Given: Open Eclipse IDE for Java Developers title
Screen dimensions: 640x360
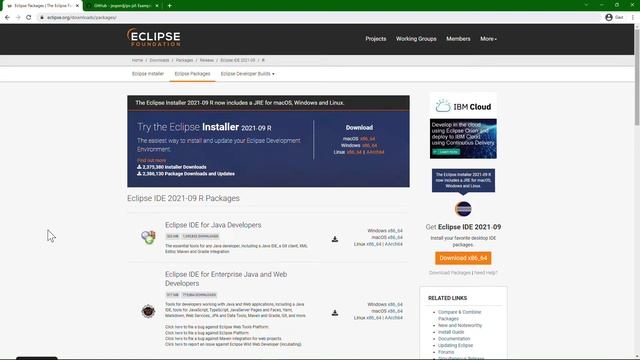Looking at the screenshot, I should click(x=213, y=225).
